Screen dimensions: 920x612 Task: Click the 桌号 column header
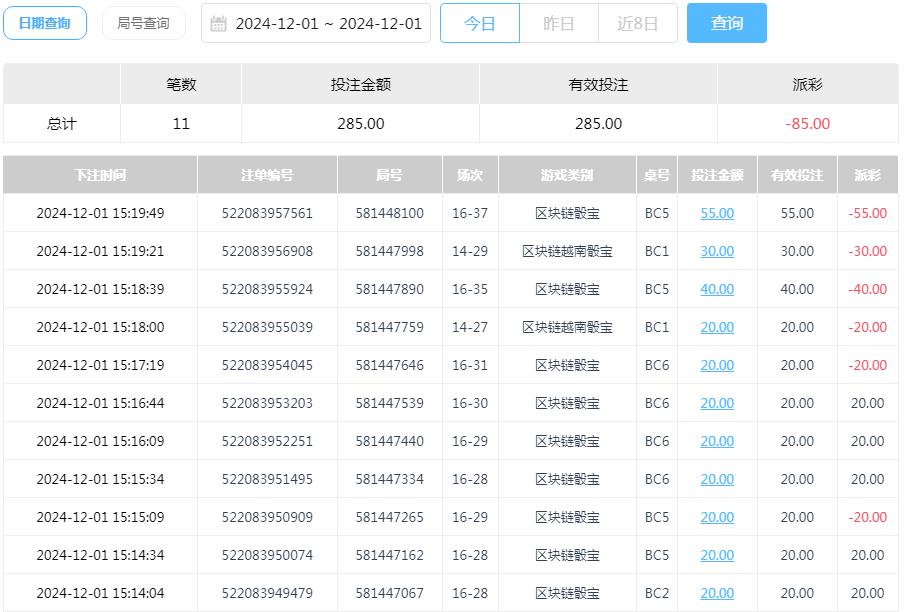point(657,174)
